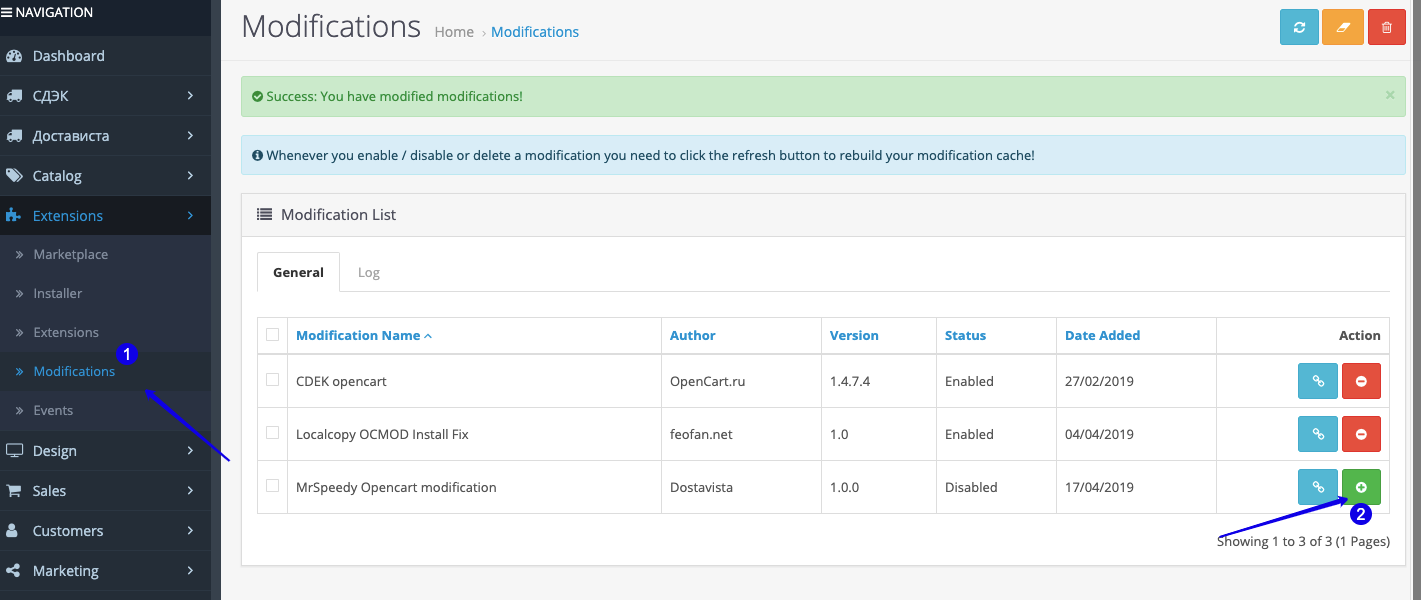Open Marketplace in the Extensions submenu

[x=70, y=255]
